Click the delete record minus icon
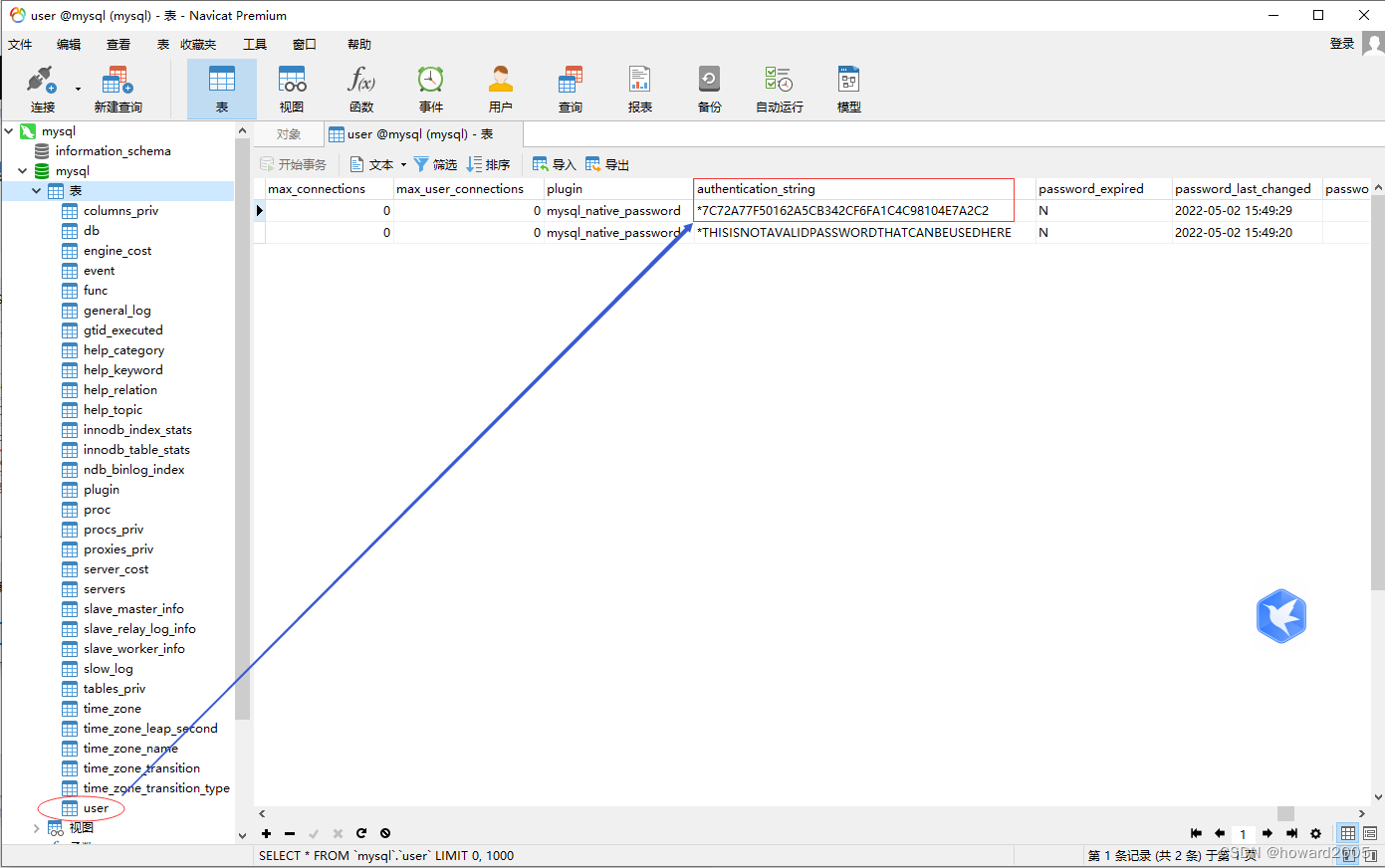Screen dimensions: 1385x868 pyautogui.click(x=290, y=833)
